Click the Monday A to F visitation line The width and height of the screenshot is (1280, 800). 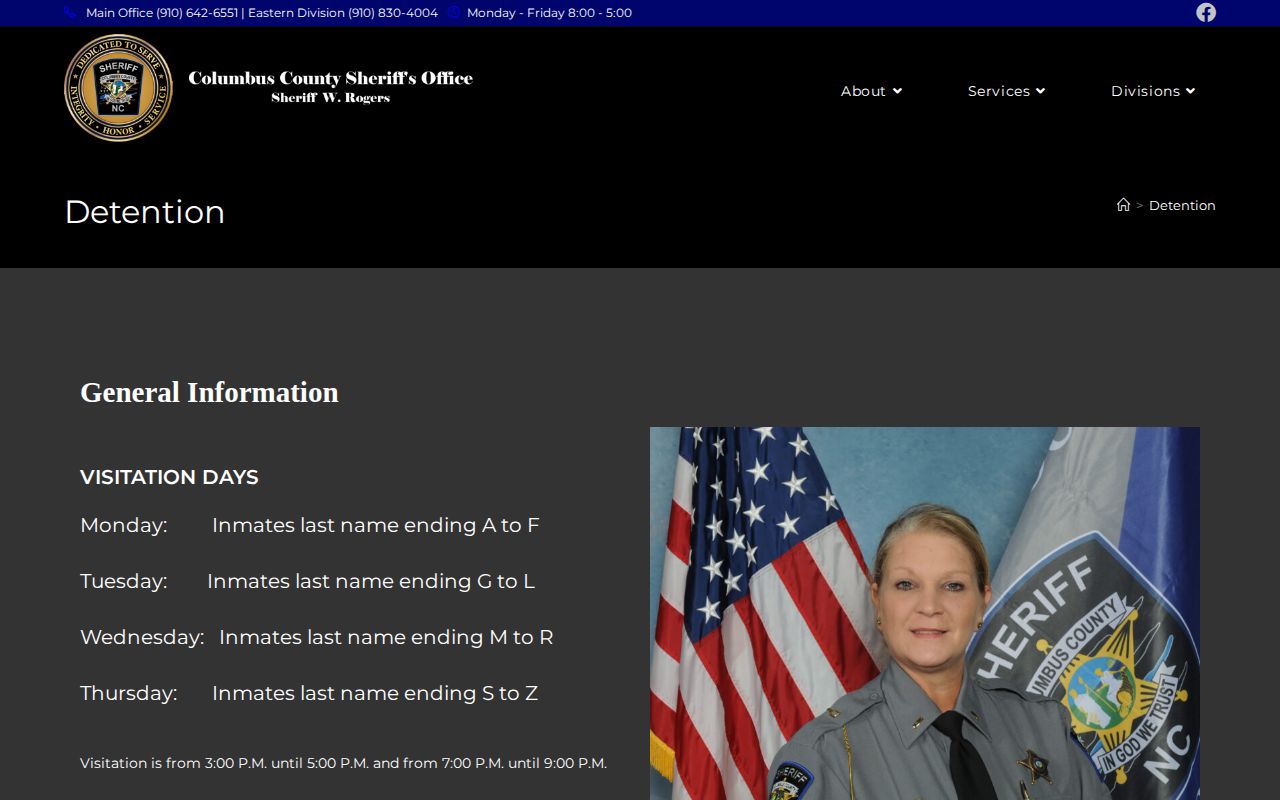coord(310,525)
